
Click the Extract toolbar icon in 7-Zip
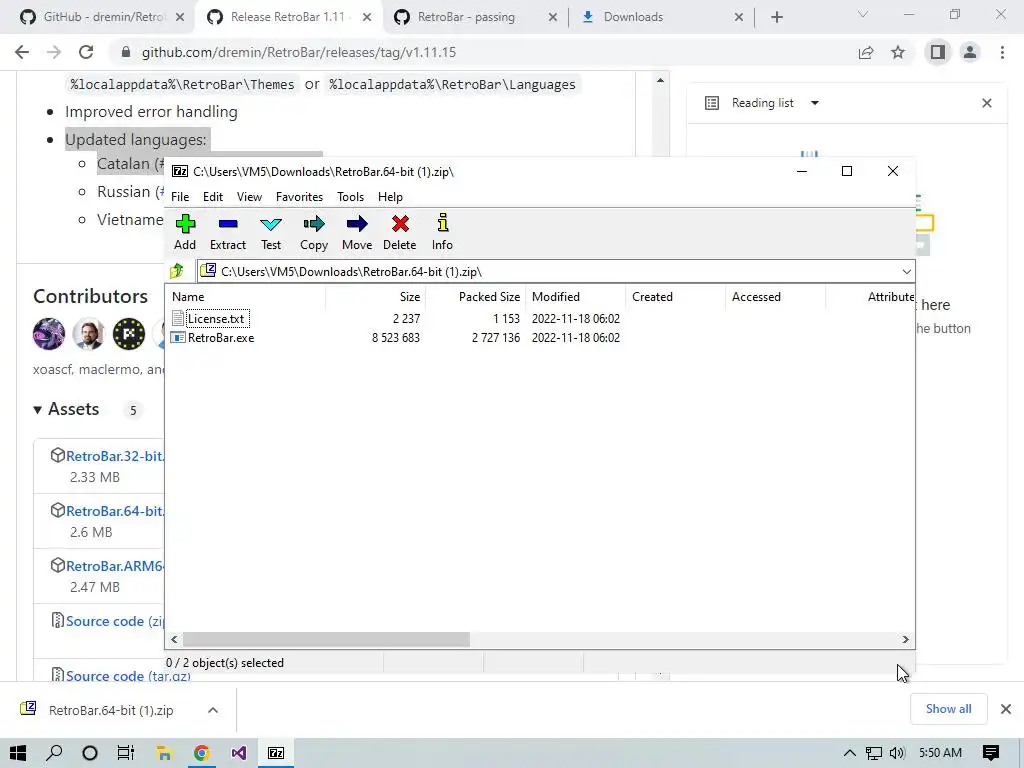click(x=228, y=224)
